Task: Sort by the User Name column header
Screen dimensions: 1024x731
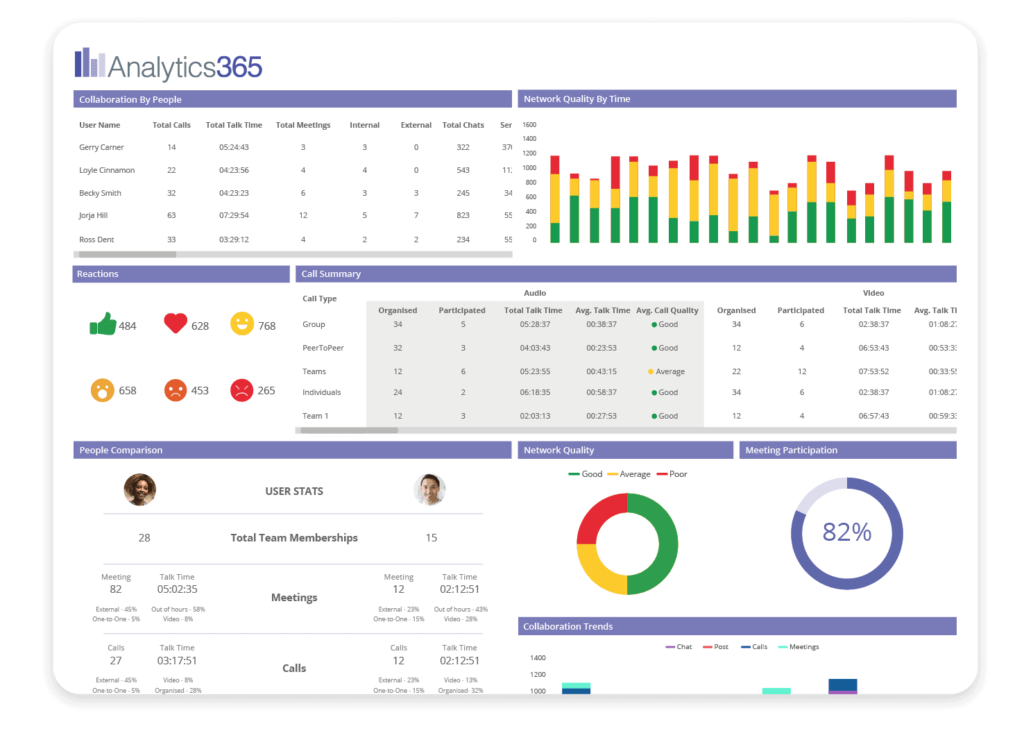Action: (x=100, y=125)
